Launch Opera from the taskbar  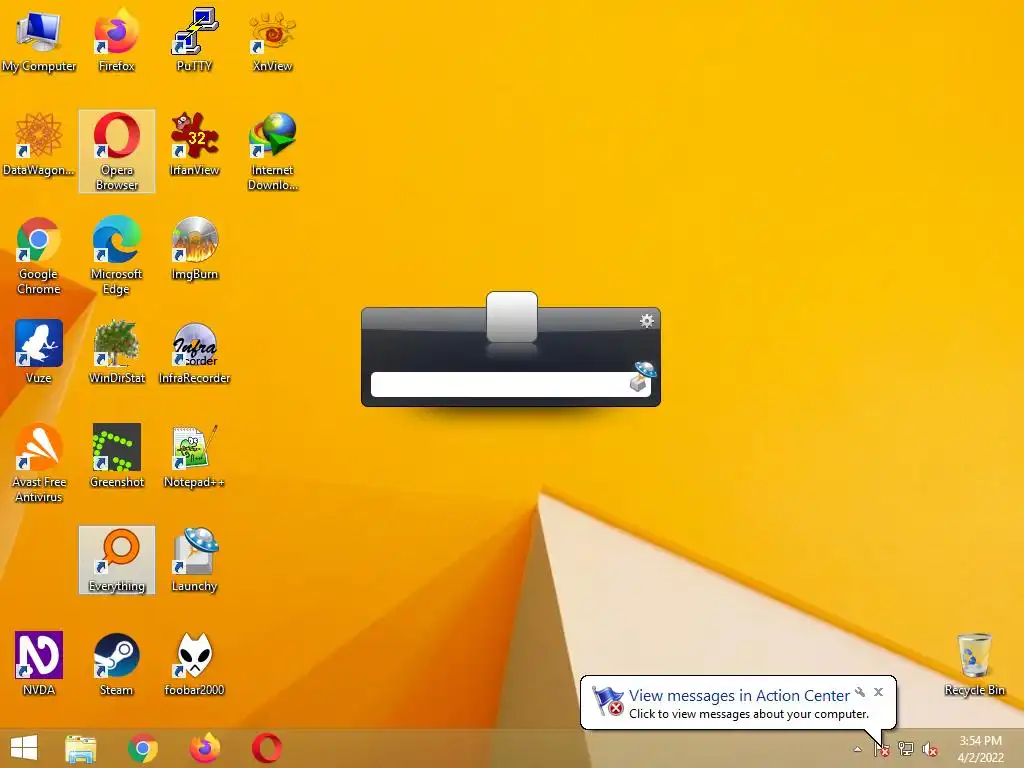[267, 748]
